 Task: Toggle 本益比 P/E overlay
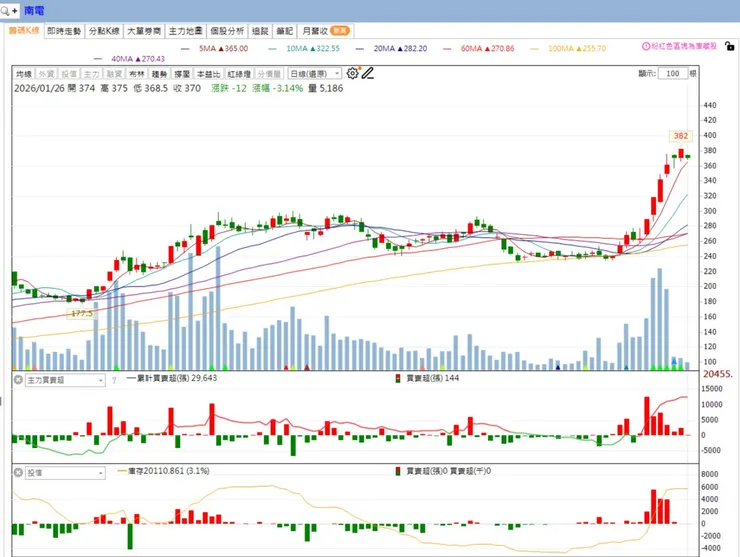[x=209, y=74]
